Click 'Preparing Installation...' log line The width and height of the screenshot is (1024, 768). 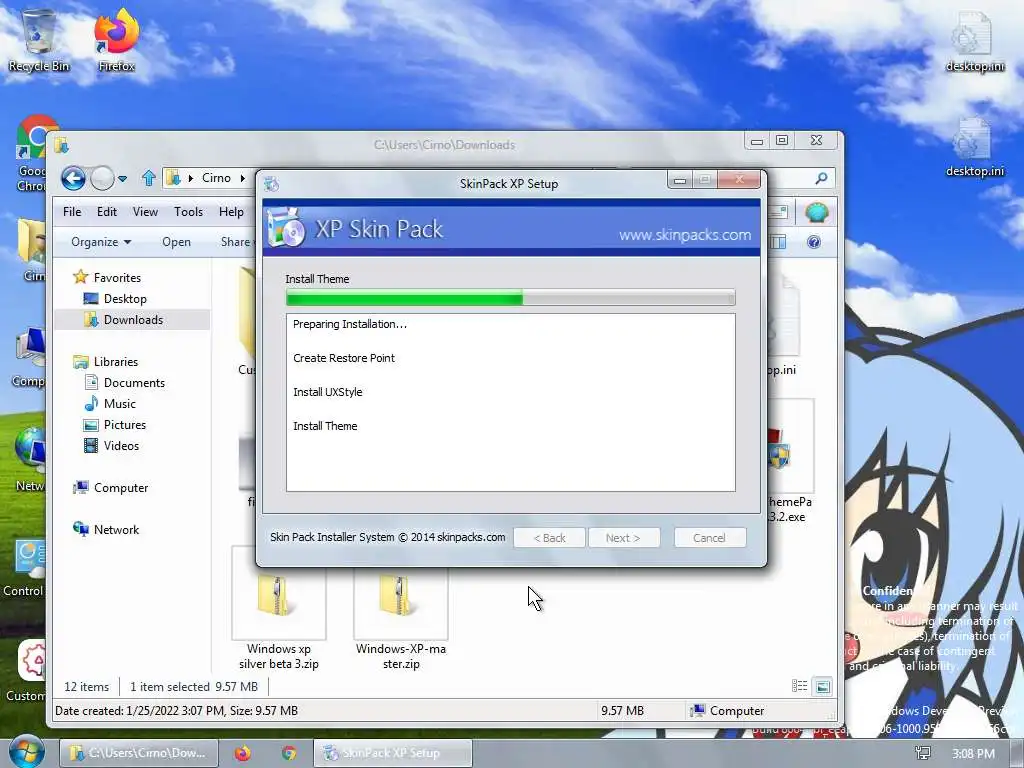(x=350, y=324)
